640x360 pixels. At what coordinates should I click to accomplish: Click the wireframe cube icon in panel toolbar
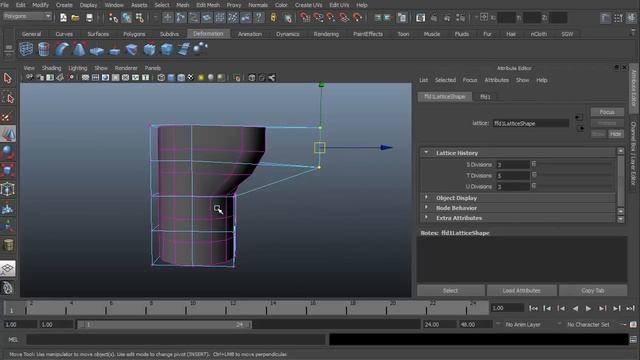click(x=161, y=78)
